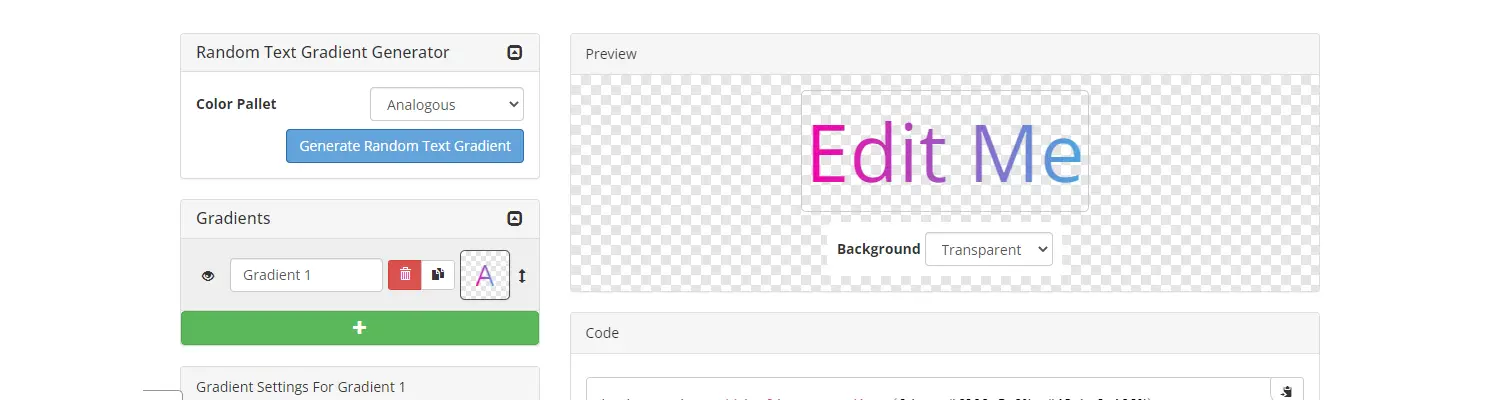
Task: Click Generate Random Text Gradient button
Action: 405,146
